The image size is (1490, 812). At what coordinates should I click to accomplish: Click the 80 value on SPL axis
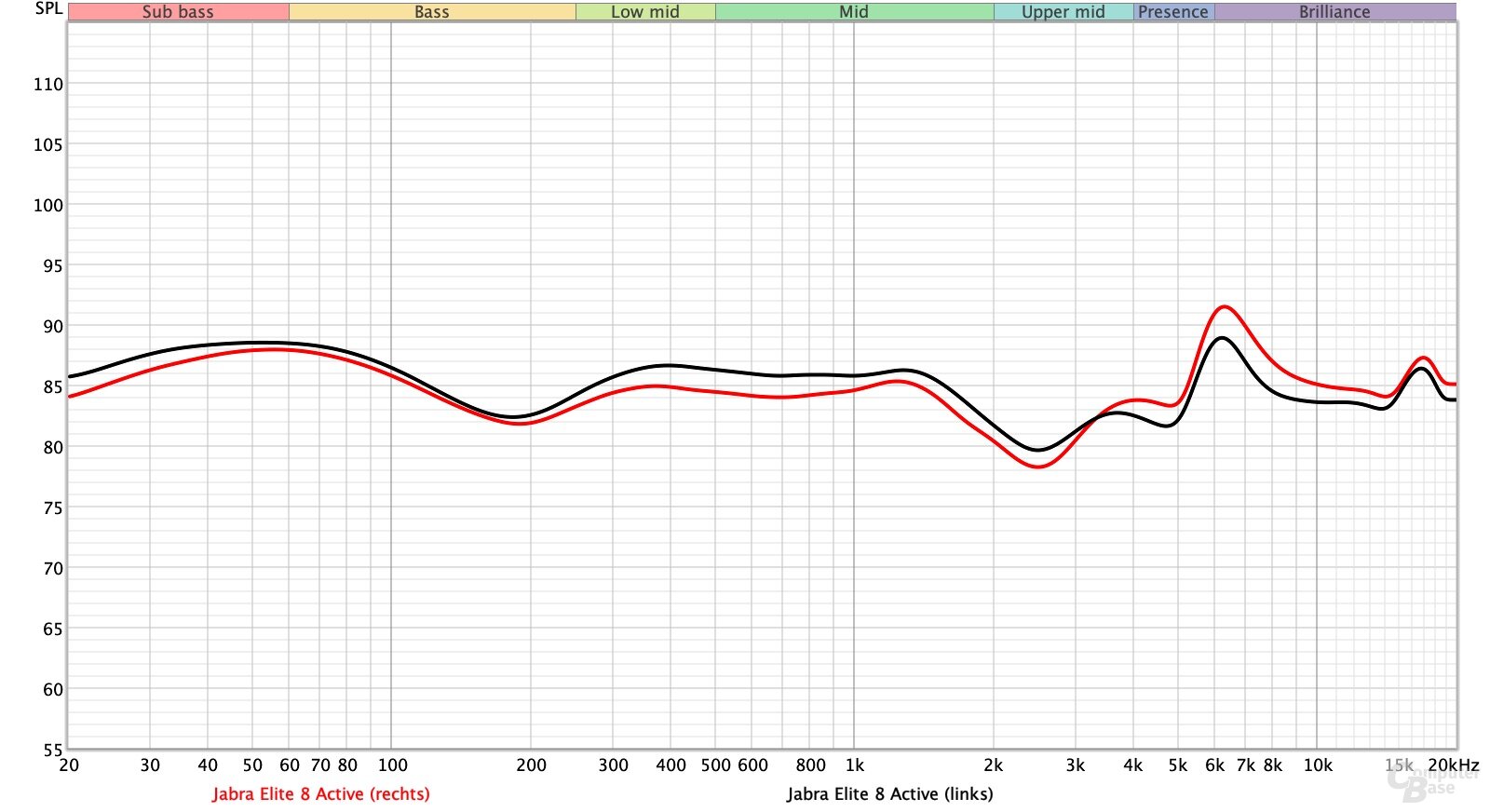pyautogui.click(x=53, y=447)
